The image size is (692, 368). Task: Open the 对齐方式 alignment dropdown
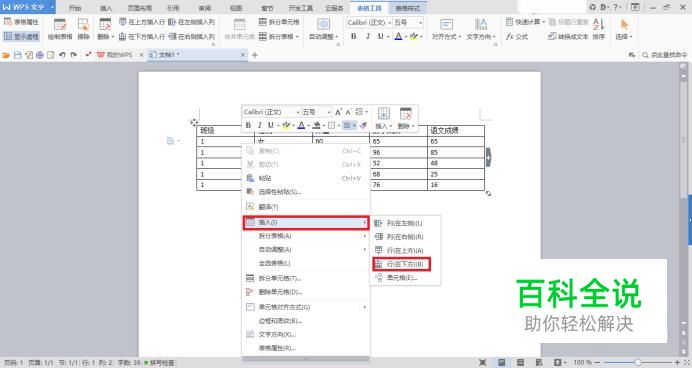(446, 29)
